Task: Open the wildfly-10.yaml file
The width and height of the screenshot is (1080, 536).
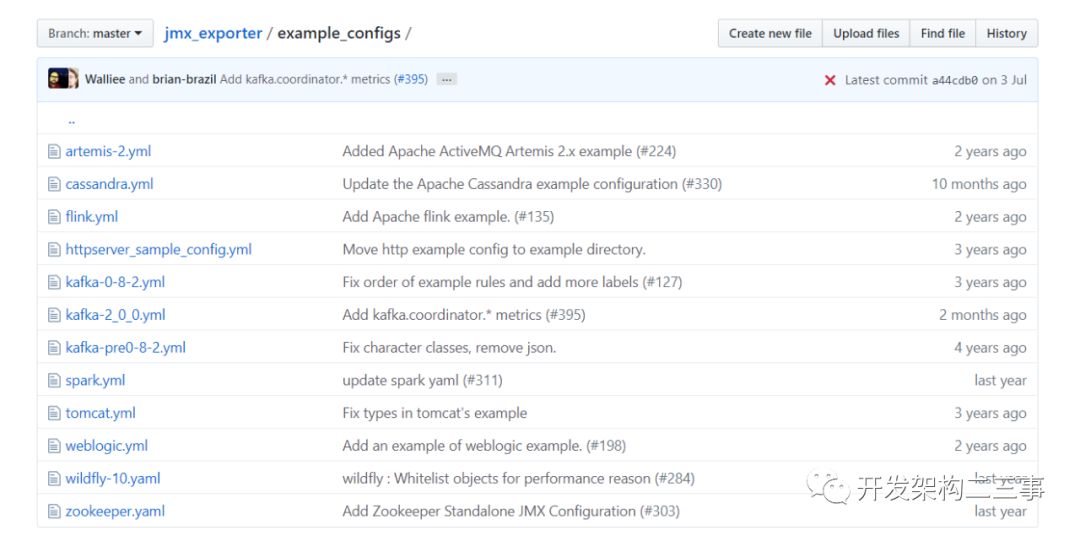Action: (x=113, y=478)
